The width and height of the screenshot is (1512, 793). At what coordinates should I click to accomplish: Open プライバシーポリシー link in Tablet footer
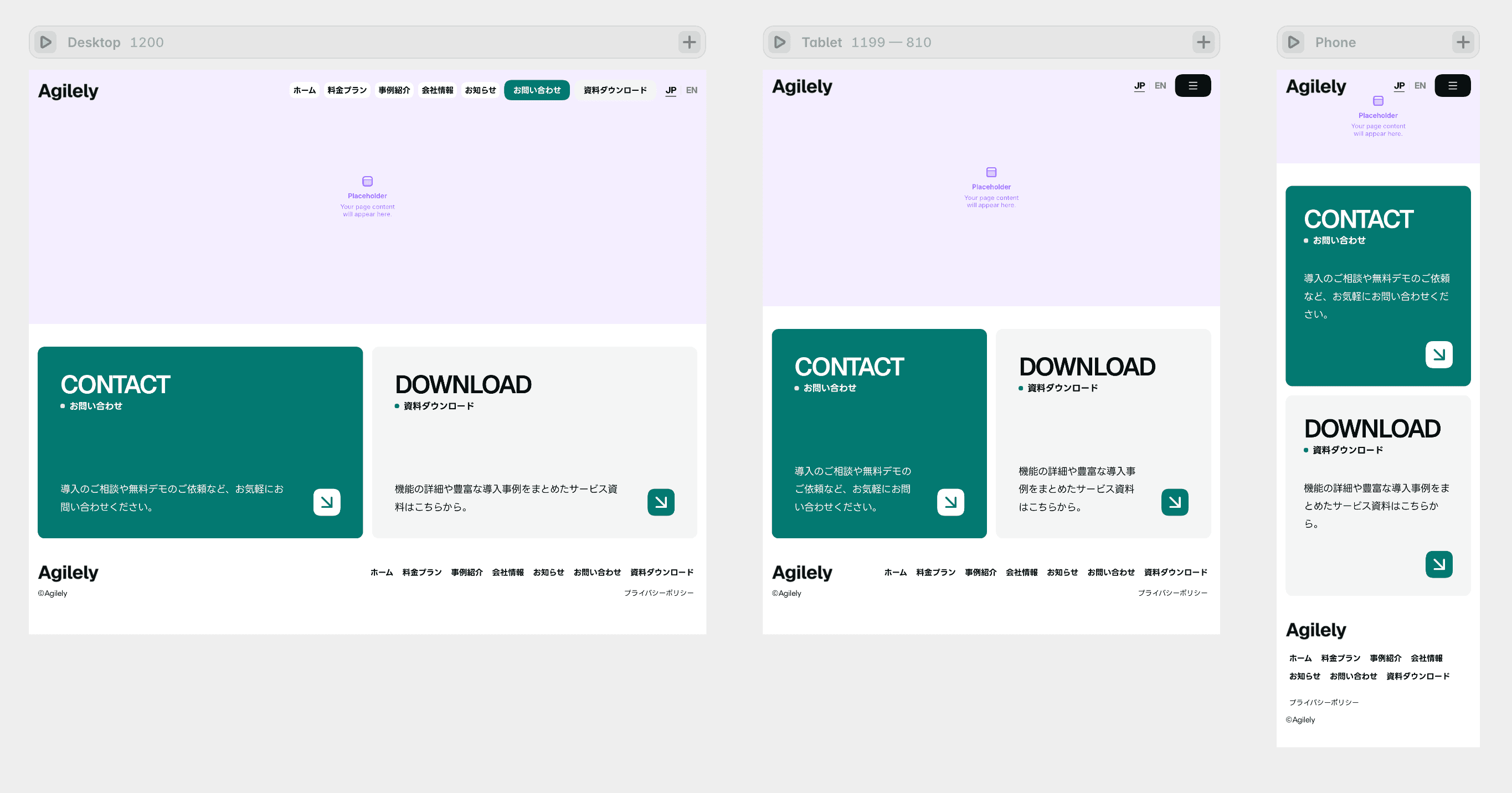point(1172,593)
